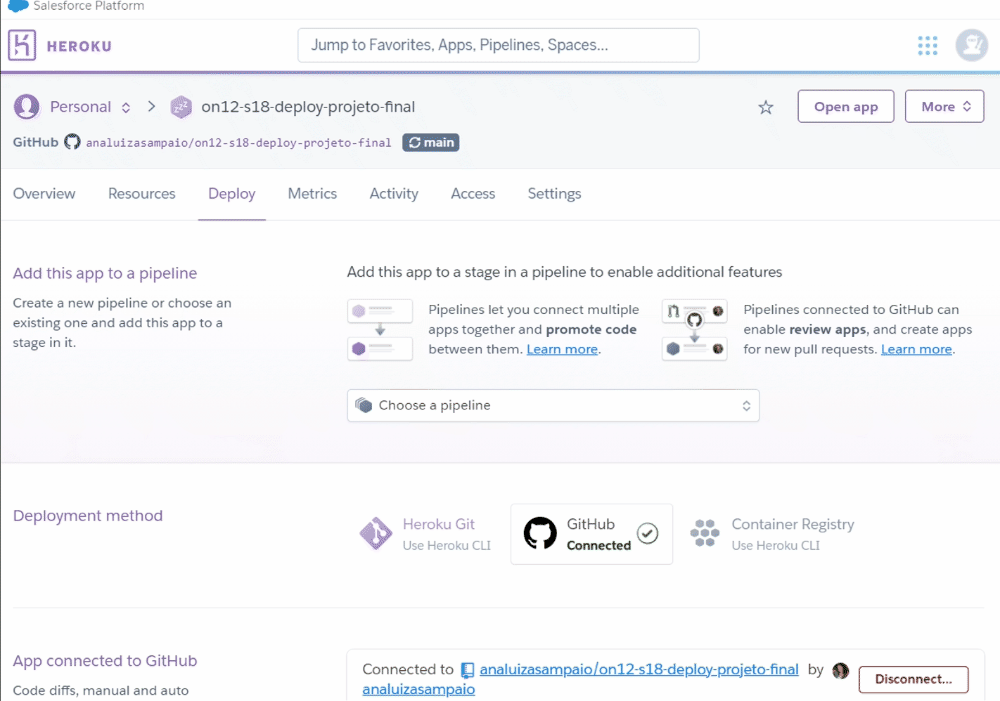Click the Deployment method heading
This screenshot has width=1000, height=701.
[88, 515]
